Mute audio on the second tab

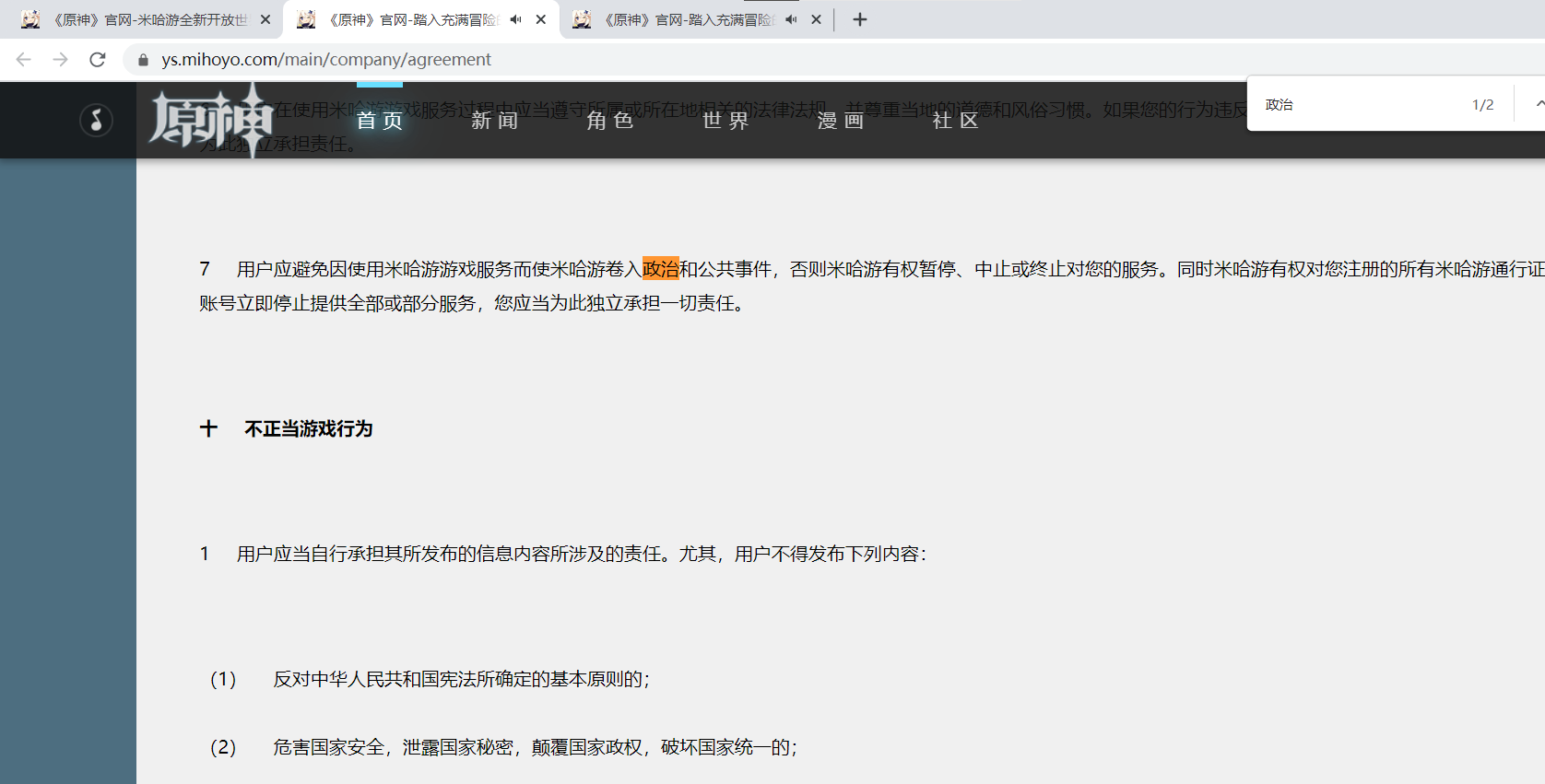click(x=516, y=19)
